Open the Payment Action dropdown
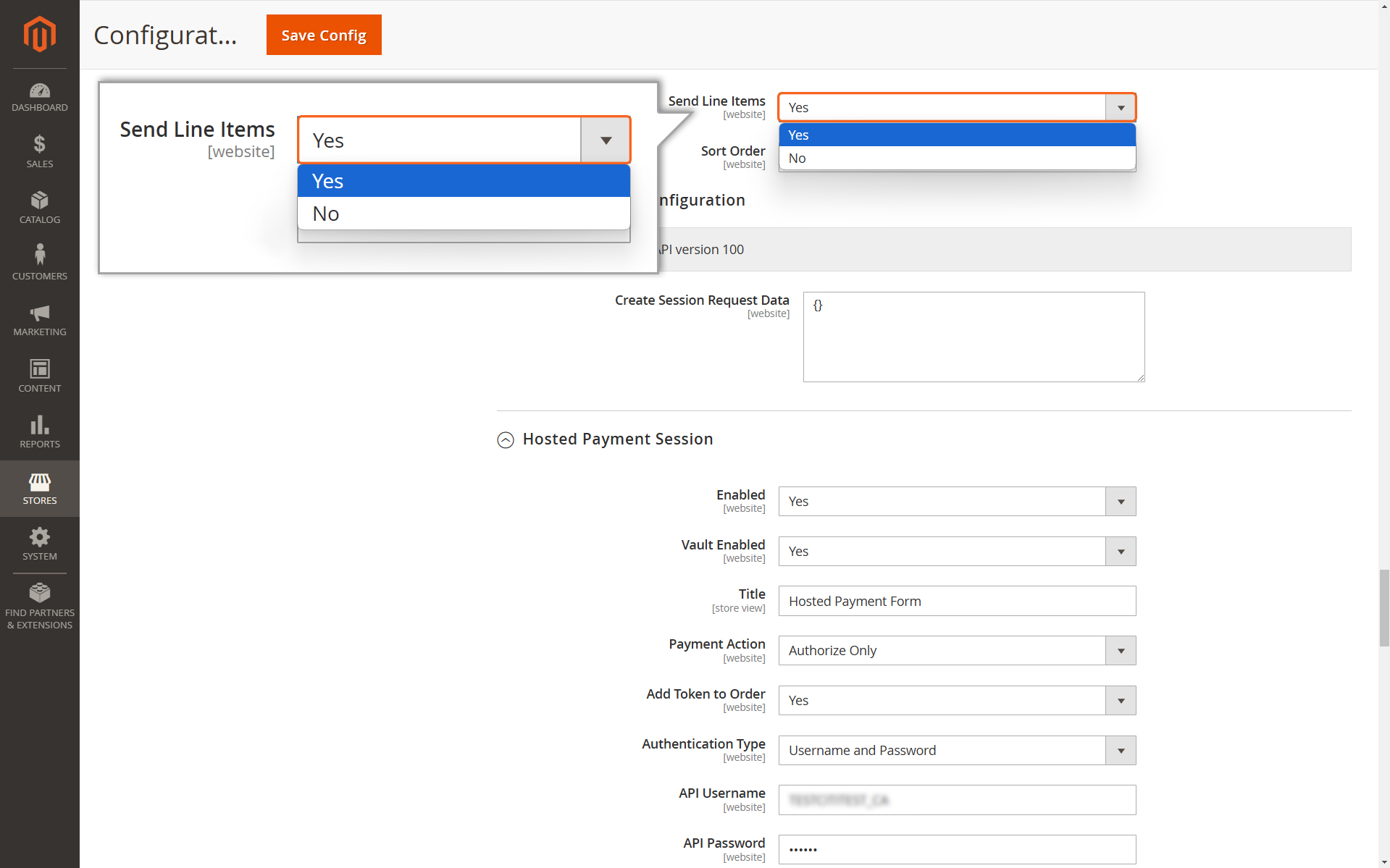1390x868 pixels. pos(957,650)
